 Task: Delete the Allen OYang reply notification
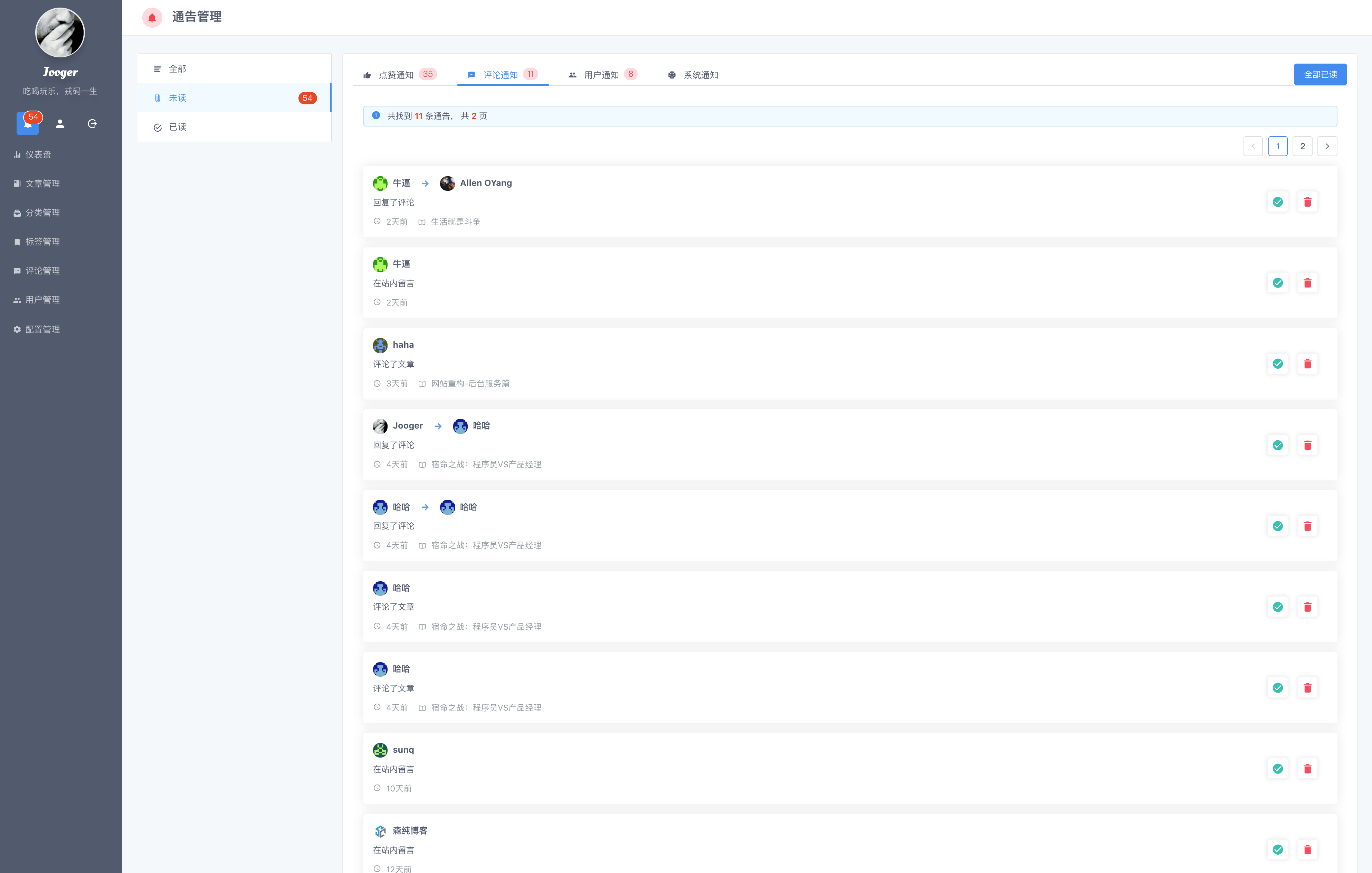tap(1307, 202)
